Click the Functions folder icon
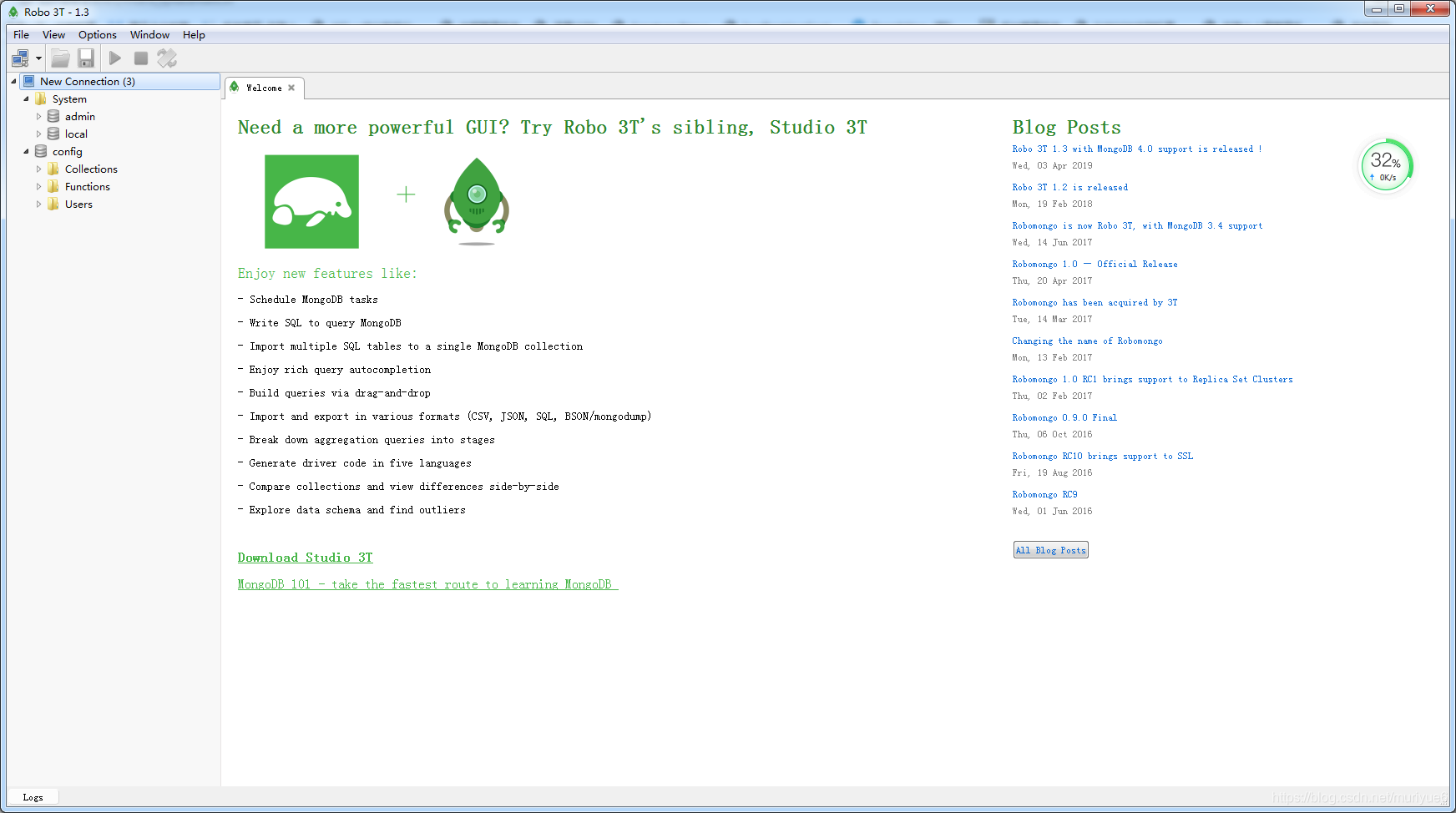Viewport: 1456px width, 813px height. [53, 186]
